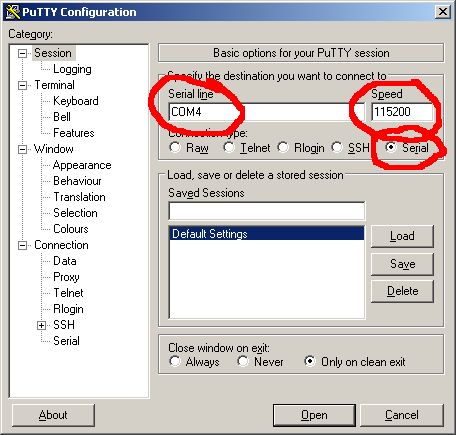The image size is (456, 435).
Task: Collapse the Connection tree node
Action: coord(22,246)
